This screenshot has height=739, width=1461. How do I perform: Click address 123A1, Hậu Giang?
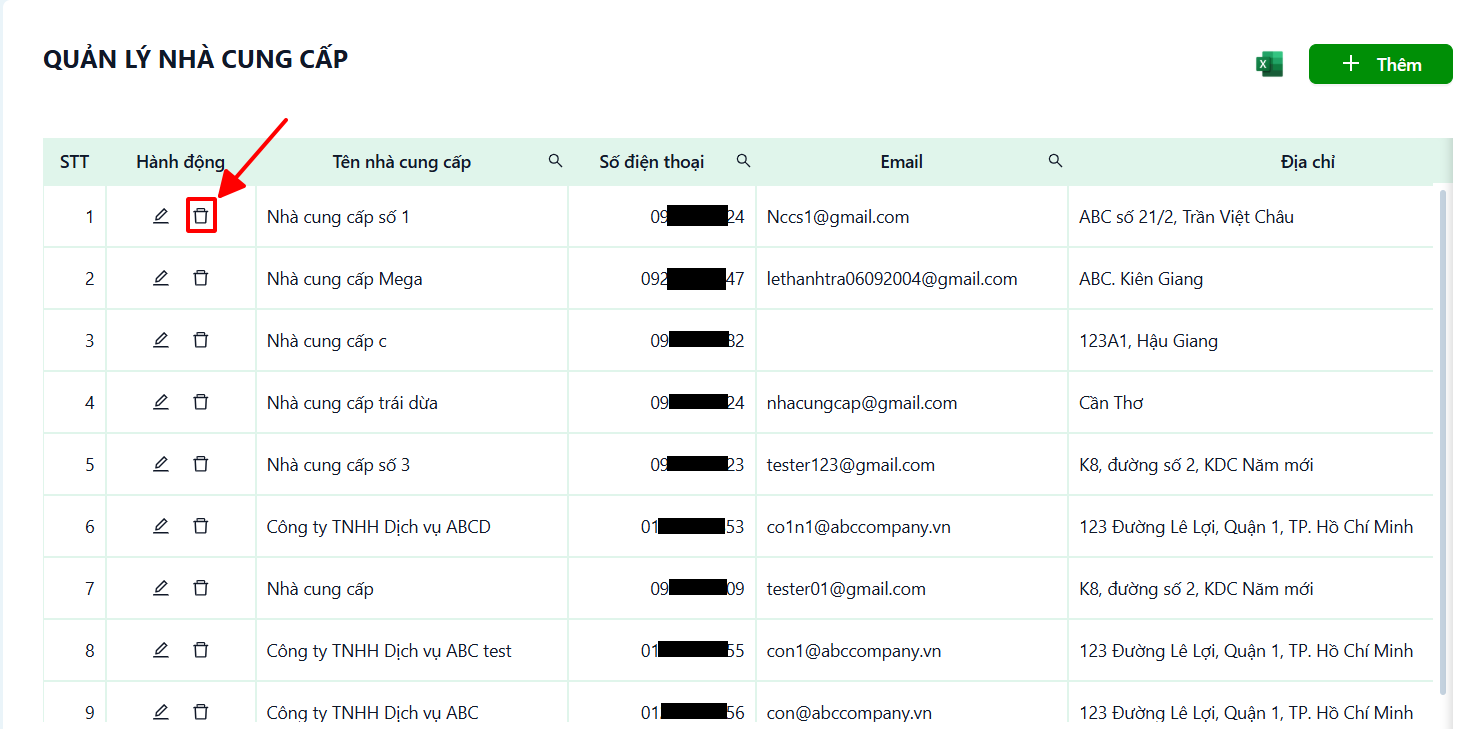pyautogui.click(x=1149, y=341)
